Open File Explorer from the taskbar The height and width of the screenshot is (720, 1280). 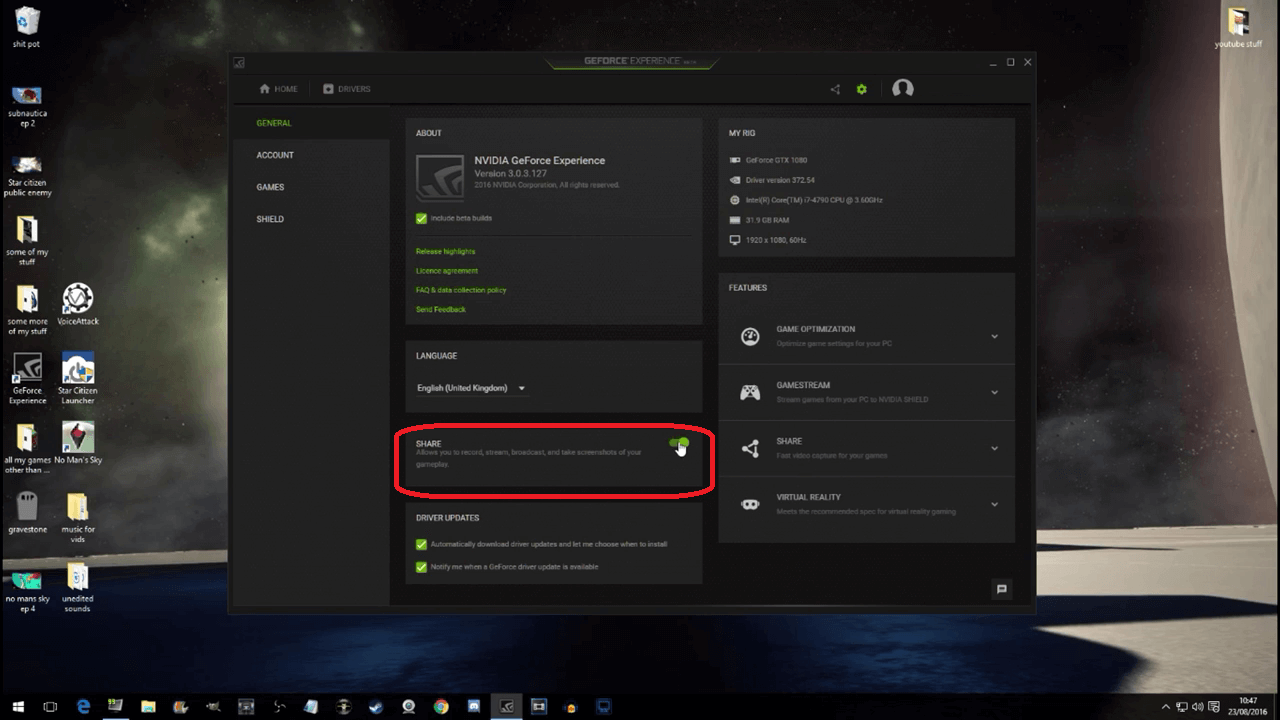[x=148, y=705]
